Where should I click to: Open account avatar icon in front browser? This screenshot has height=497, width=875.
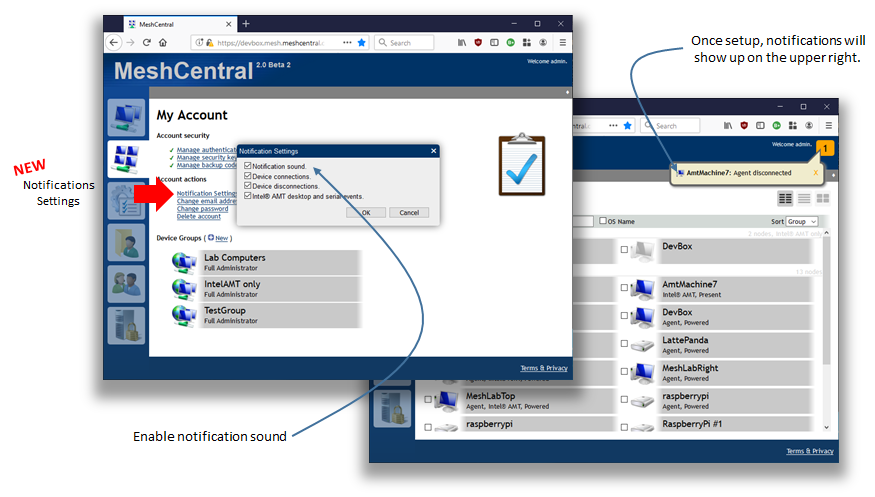(x=543, y=42)
